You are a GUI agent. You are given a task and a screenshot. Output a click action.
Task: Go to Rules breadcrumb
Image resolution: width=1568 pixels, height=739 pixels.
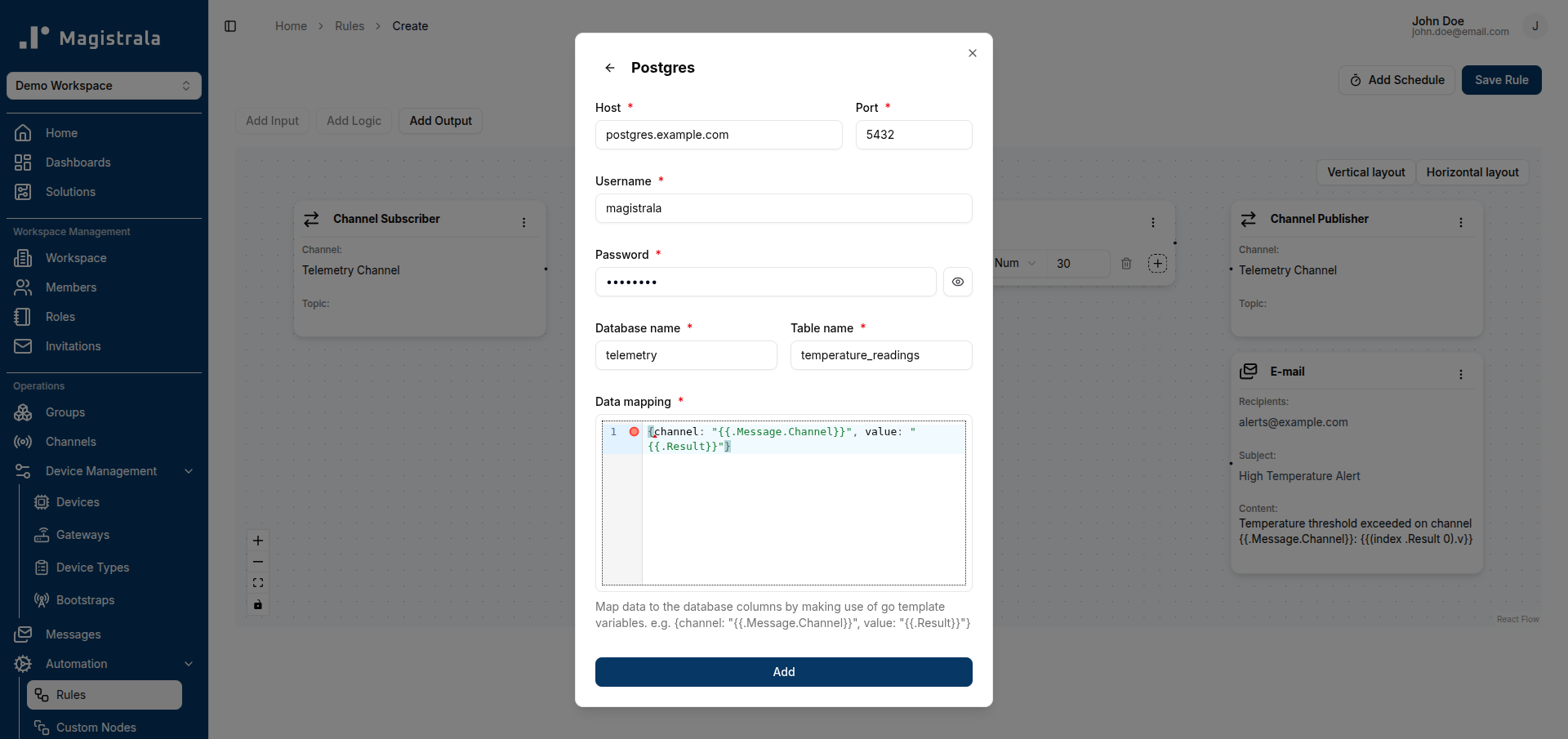pos(350,26)
